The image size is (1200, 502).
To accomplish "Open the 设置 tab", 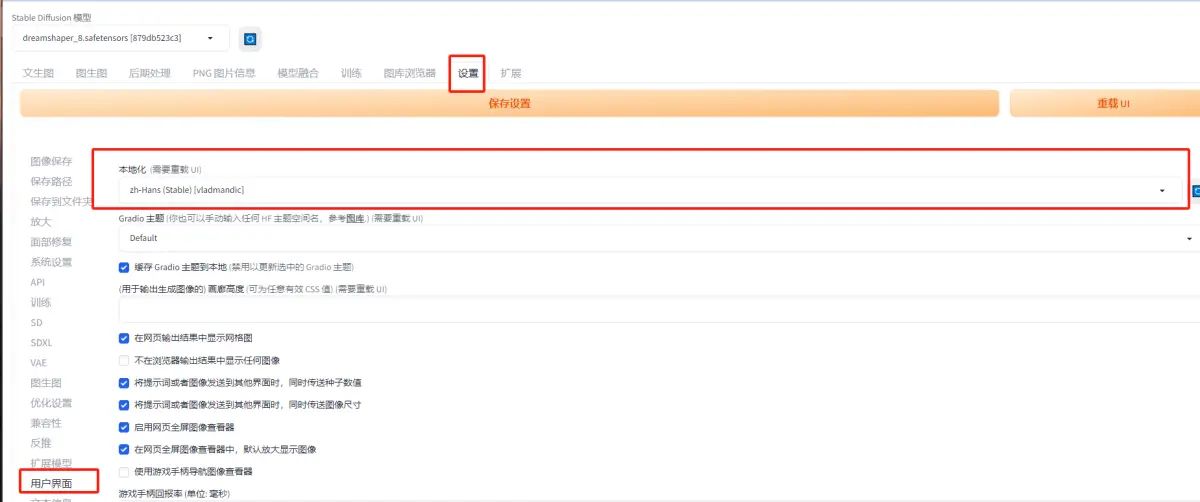I will [x=468, y=73].
